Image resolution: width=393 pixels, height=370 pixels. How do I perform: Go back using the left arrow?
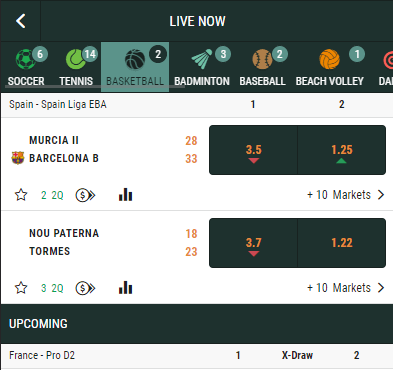pyautogui.click(x=21, y=21)
